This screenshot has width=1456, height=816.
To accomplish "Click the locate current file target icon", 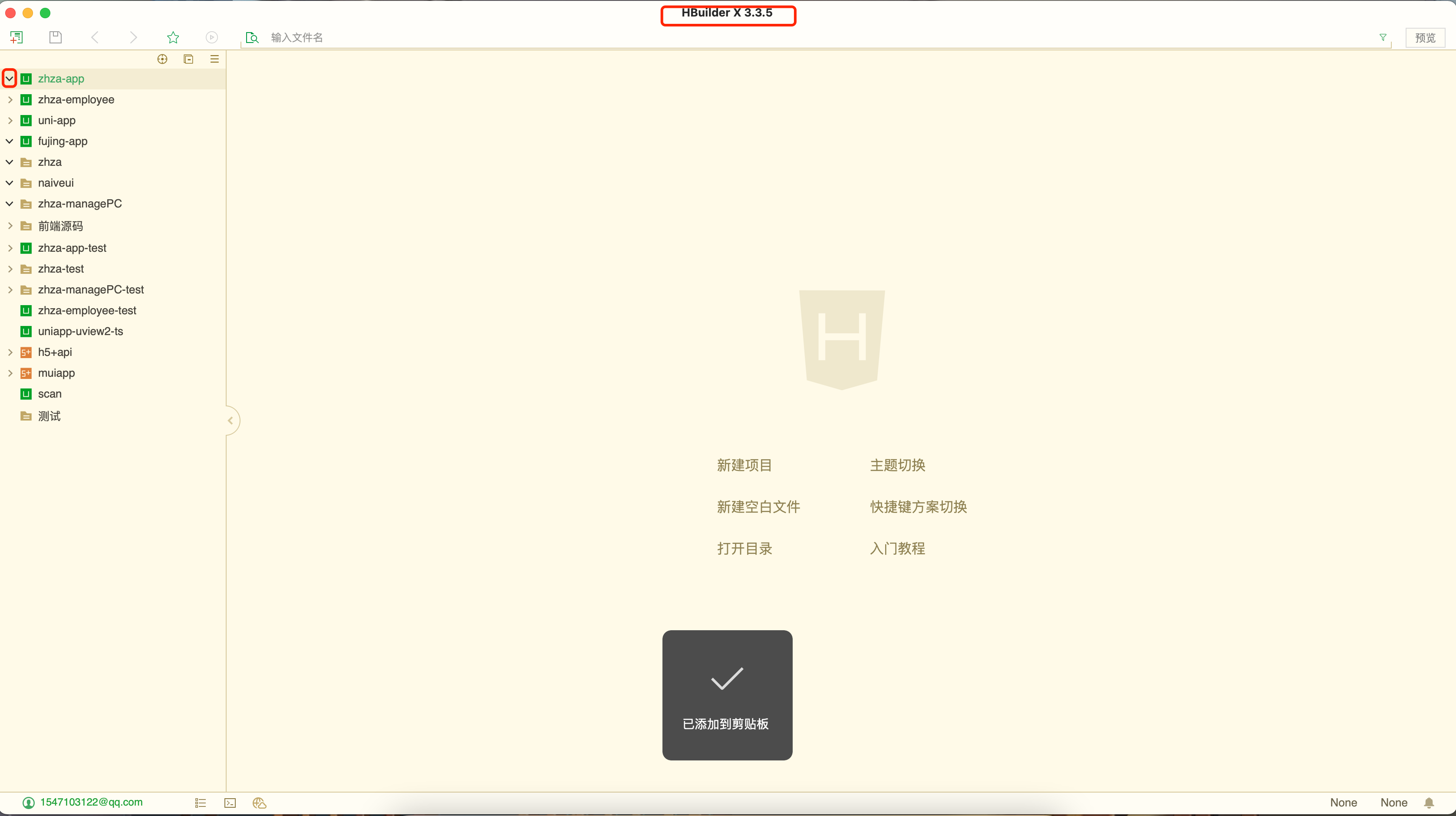I will pos(162,59).
